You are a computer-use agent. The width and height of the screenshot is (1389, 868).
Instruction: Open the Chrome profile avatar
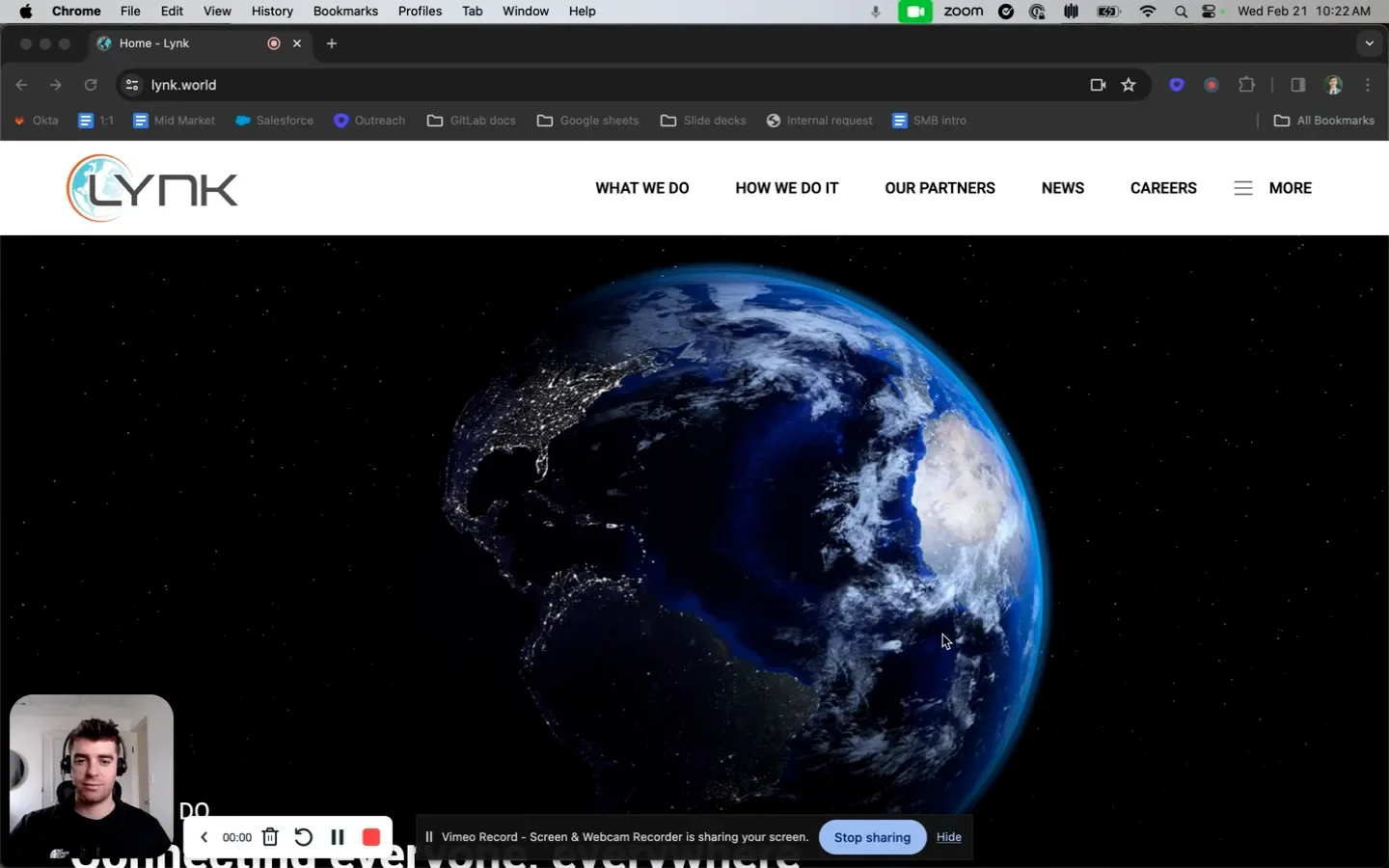[x=1334, y=85]
